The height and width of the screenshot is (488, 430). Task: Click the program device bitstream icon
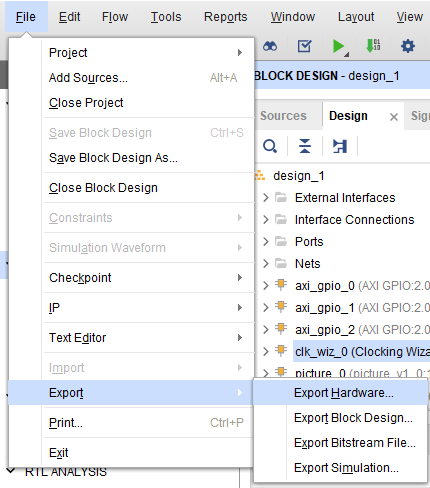click(x=373, y=46)
